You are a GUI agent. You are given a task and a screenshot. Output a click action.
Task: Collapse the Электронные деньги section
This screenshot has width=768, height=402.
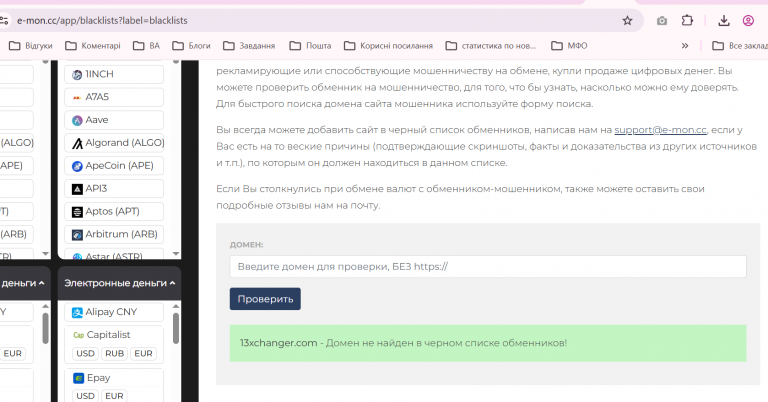pyautogui.click(x=120, y=283)
